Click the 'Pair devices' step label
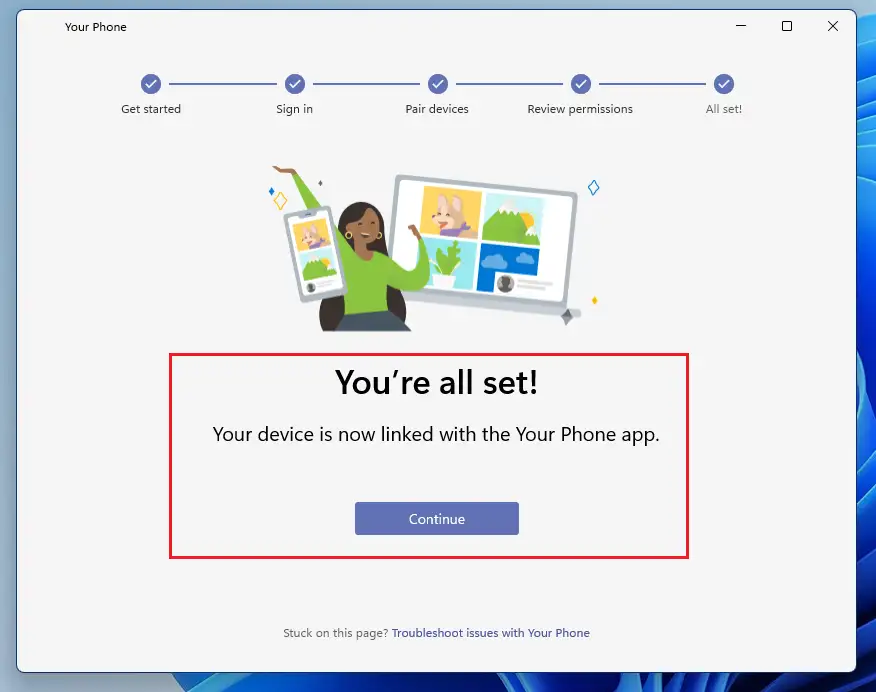The image size is (876, 692). coord(437,109)
